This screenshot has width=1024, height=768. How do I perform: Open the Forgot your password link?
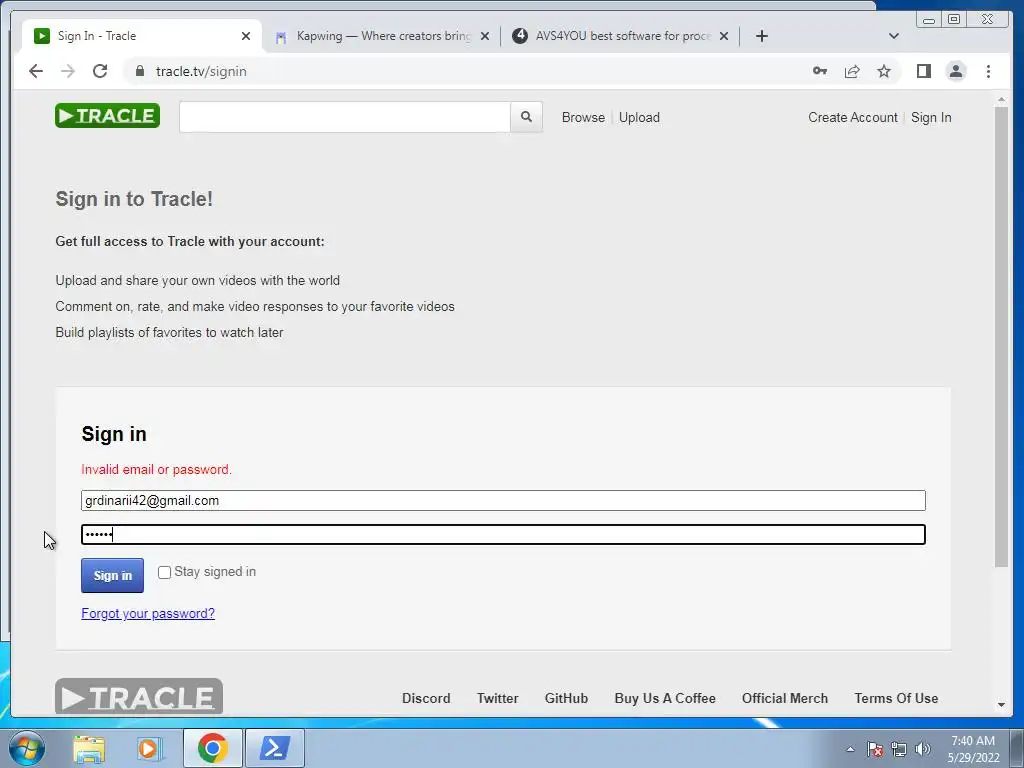click(148, 613)
